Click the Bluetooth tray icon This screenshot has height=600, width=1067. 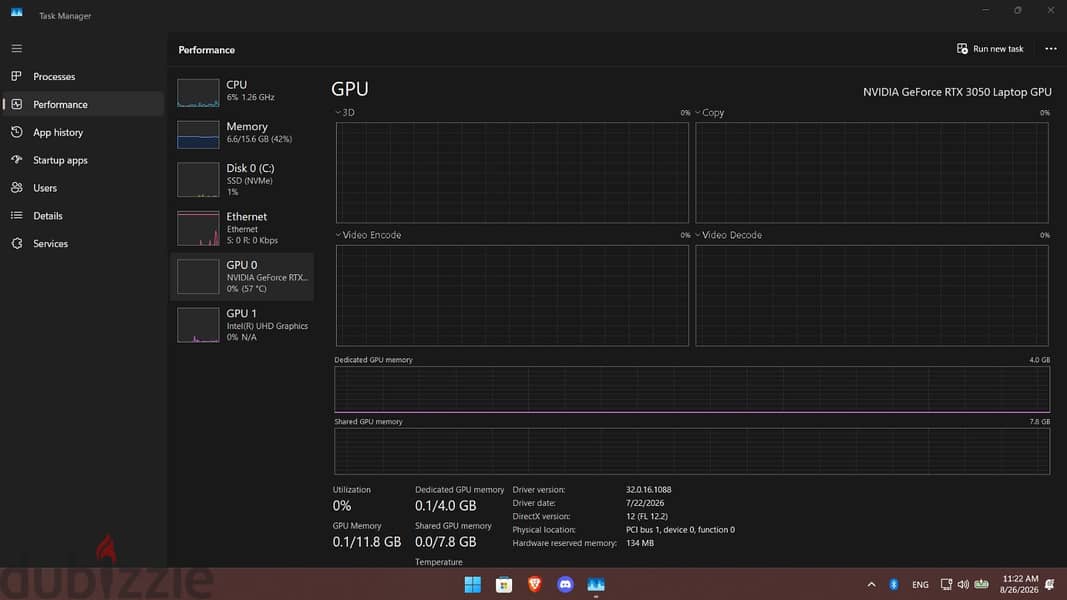point(893,584)
